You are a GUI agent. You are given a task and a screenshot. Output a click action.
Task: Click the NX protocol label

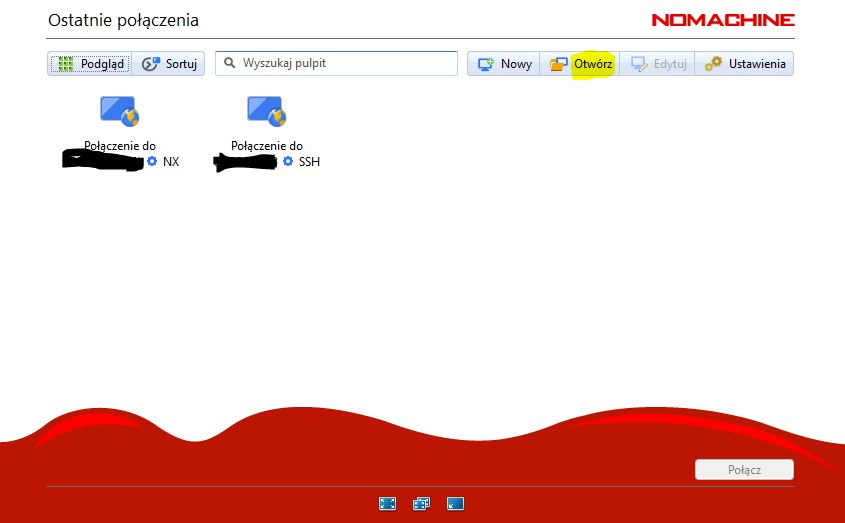click(171, 161)
